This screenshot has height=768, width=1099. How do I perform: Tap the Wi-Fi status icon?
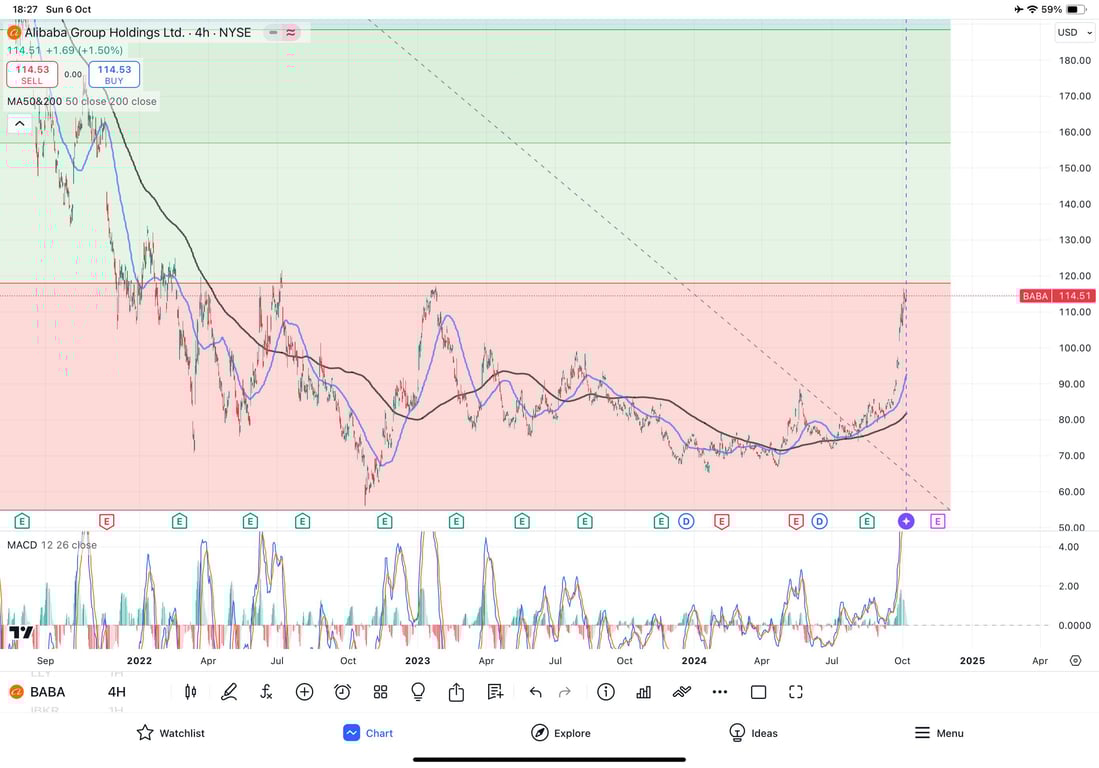tap(1032, 9)
